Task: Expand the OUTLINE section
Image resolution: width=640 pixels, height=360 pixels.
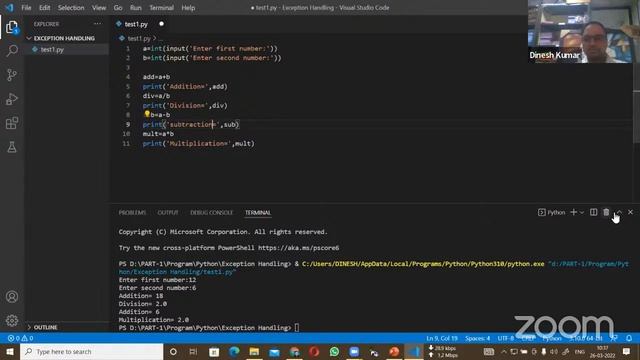Action: click(45, 327)
